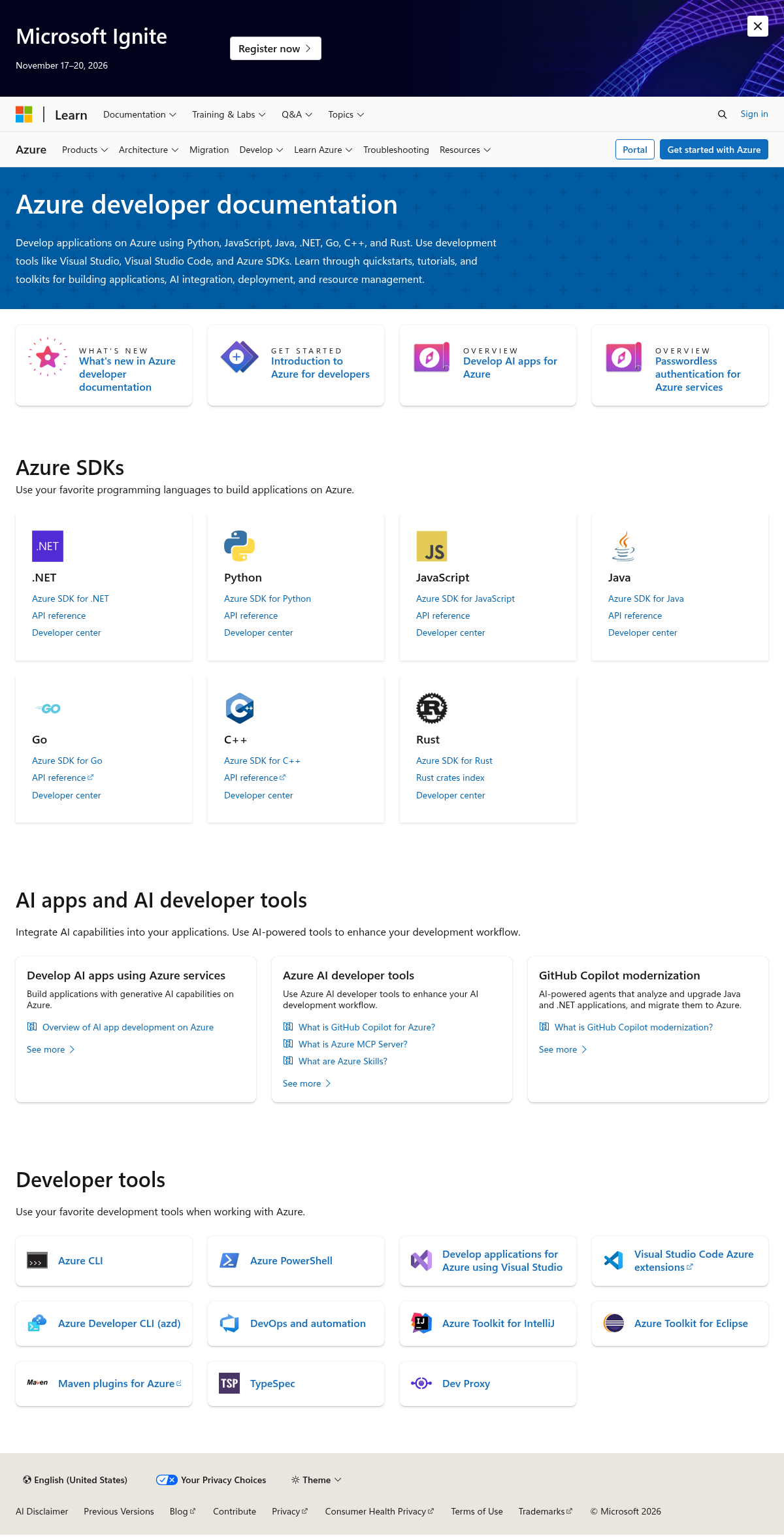
Task: Open the Topics dropdown menu
Action: click(346, 114)
